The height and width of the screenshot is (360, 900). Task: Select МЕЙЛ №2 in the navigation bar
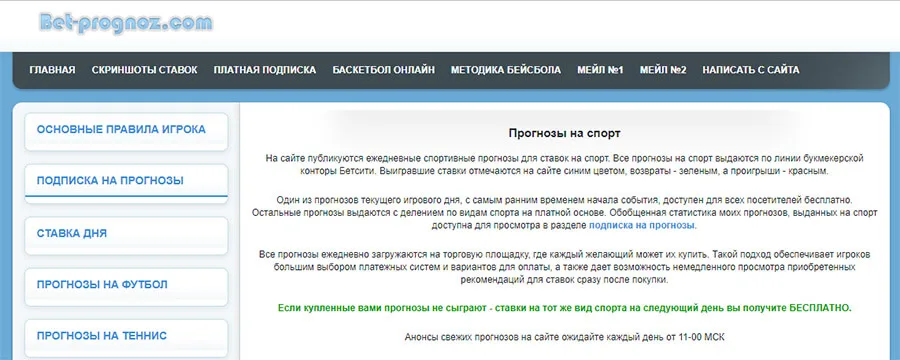pos(663,70)
